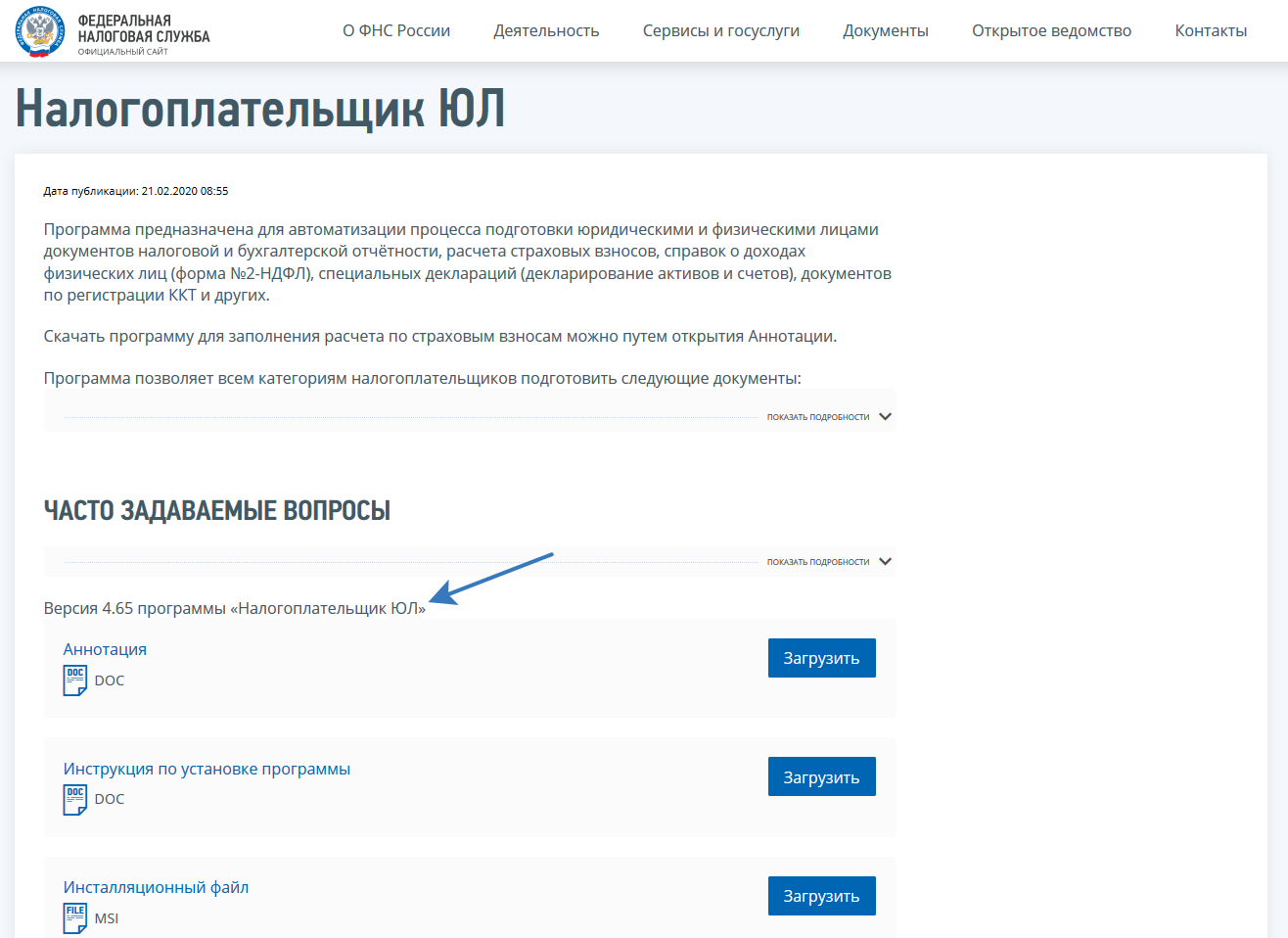Click the Часто задаваемые вопросы heading
Screen dimensions: 1288x938
(x=217, y=510)
